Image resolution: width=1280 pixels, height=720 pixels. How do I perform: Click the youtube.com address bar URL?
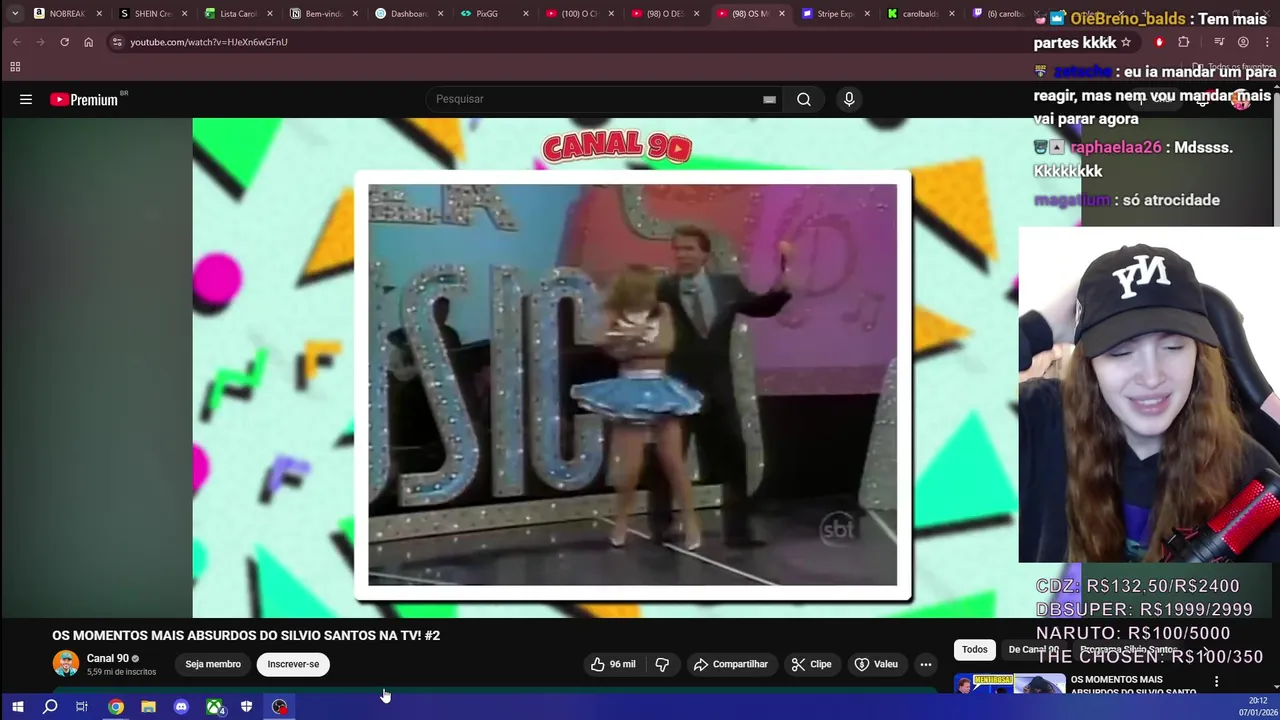click(208, 42)
